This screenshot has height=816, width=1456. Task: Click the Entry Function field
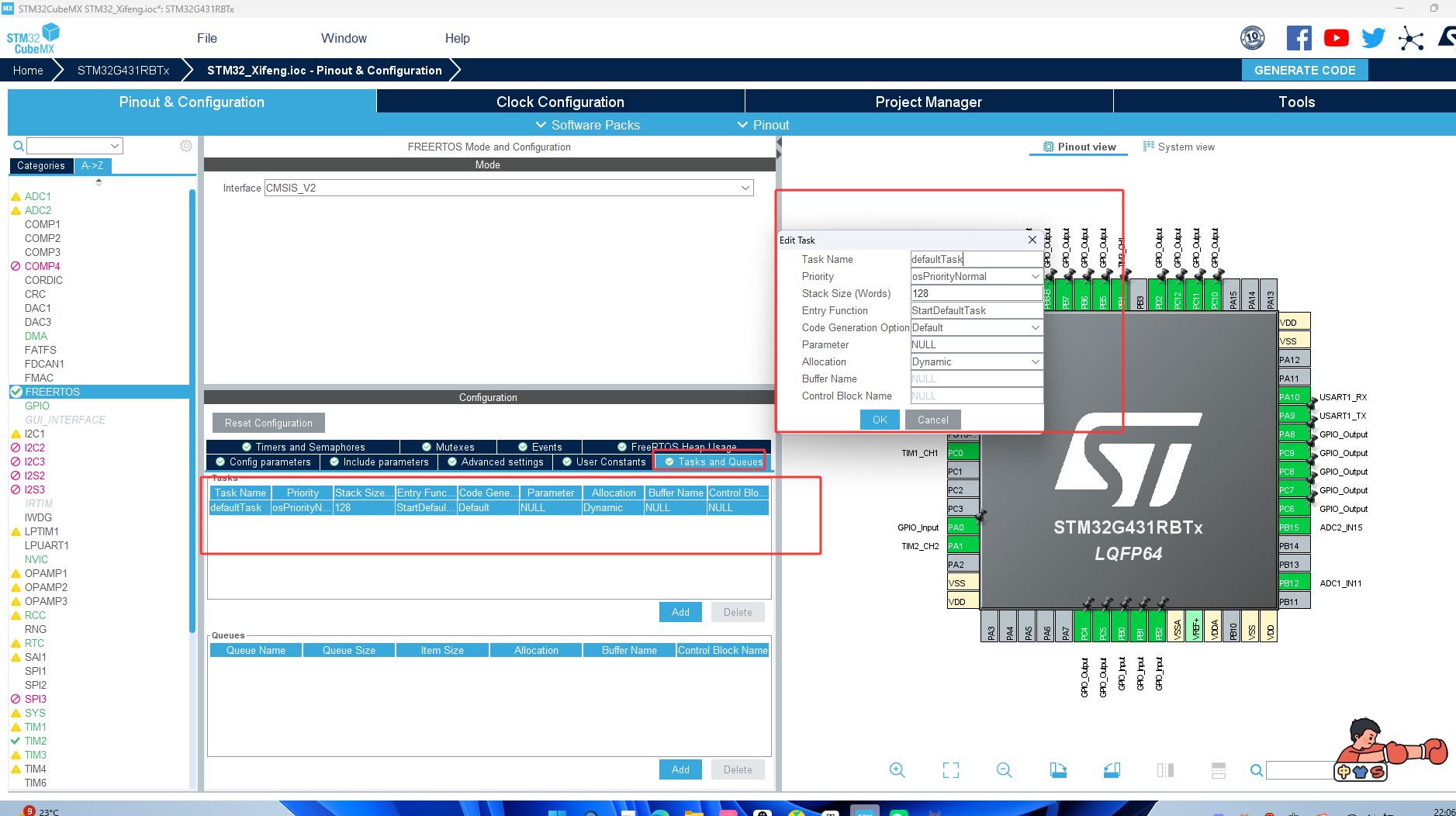(x=977, y=310)
